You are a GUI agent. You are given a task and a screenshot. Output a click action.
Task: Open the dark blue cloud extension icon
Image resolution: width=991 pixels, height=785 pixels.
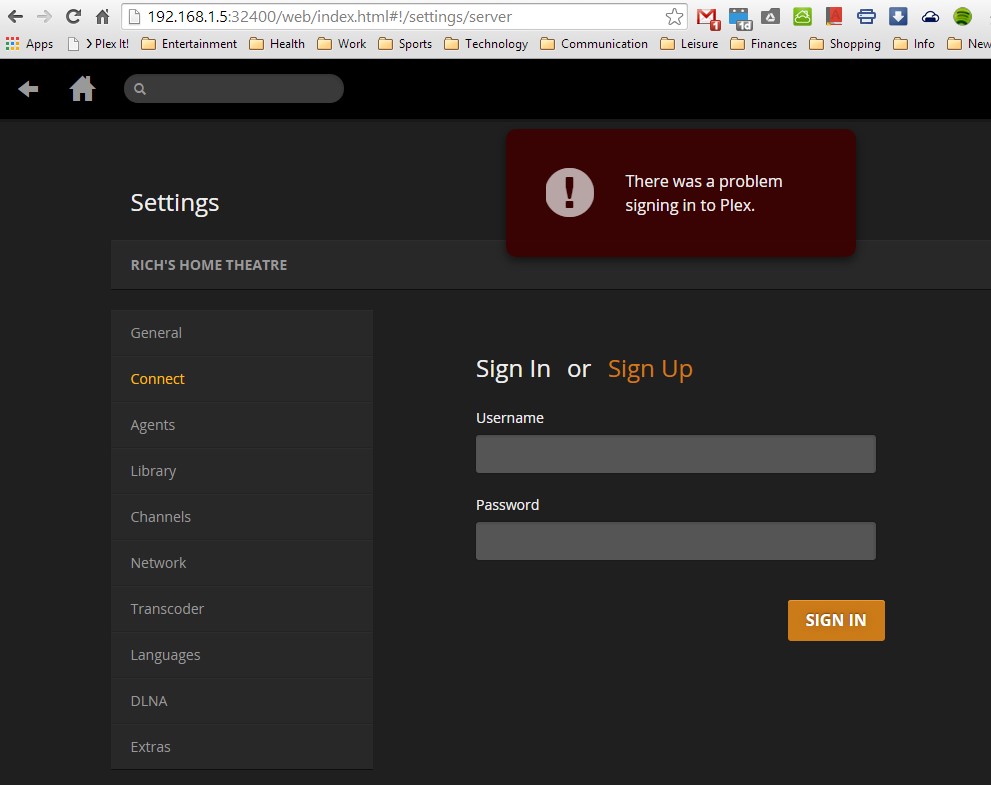930,17
